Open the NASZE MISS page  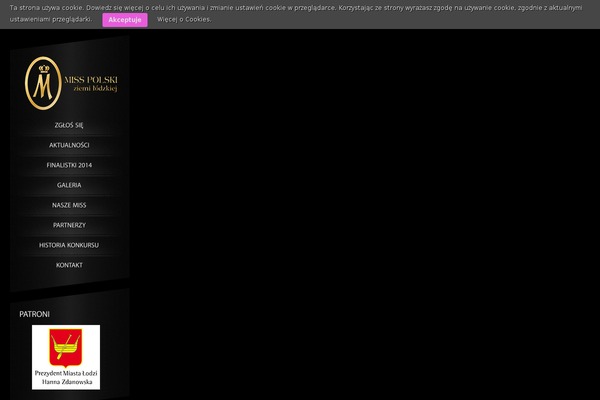(x=69, y=205)
